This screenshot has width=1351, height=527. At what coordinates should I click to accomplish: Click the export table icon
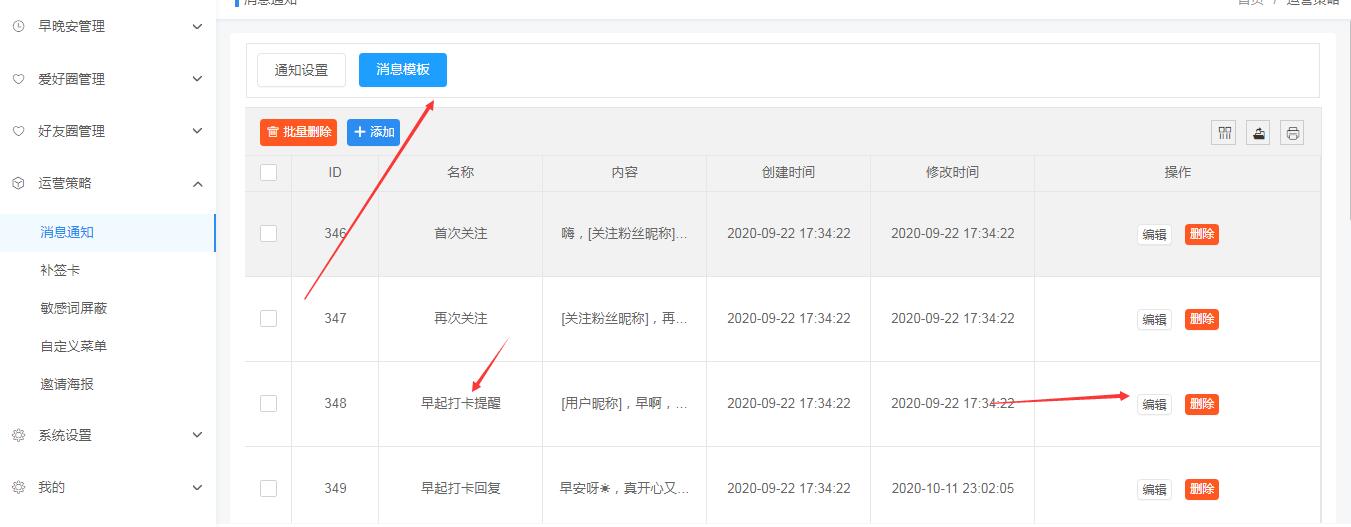[x=1258, y=133]
